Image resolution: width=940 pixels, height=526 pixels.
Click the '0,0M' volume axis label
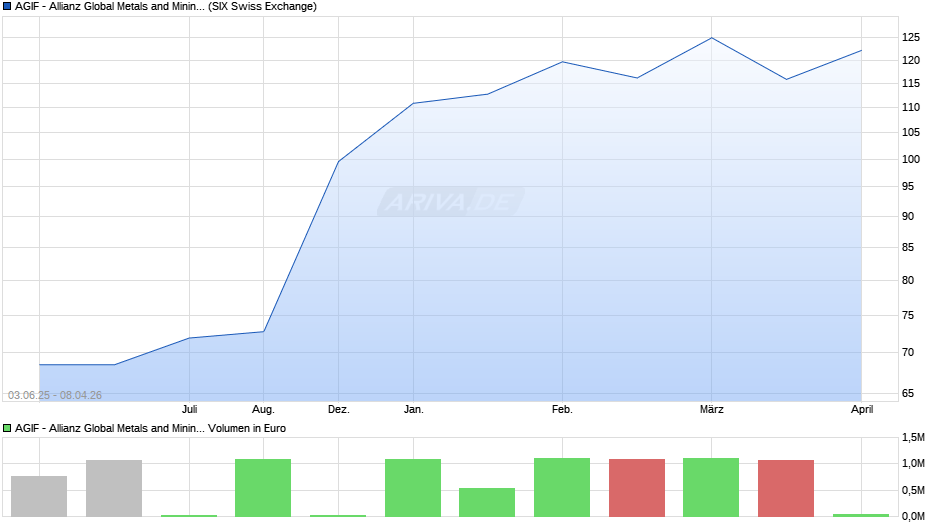pyautogui.click(x=913, y=516)
